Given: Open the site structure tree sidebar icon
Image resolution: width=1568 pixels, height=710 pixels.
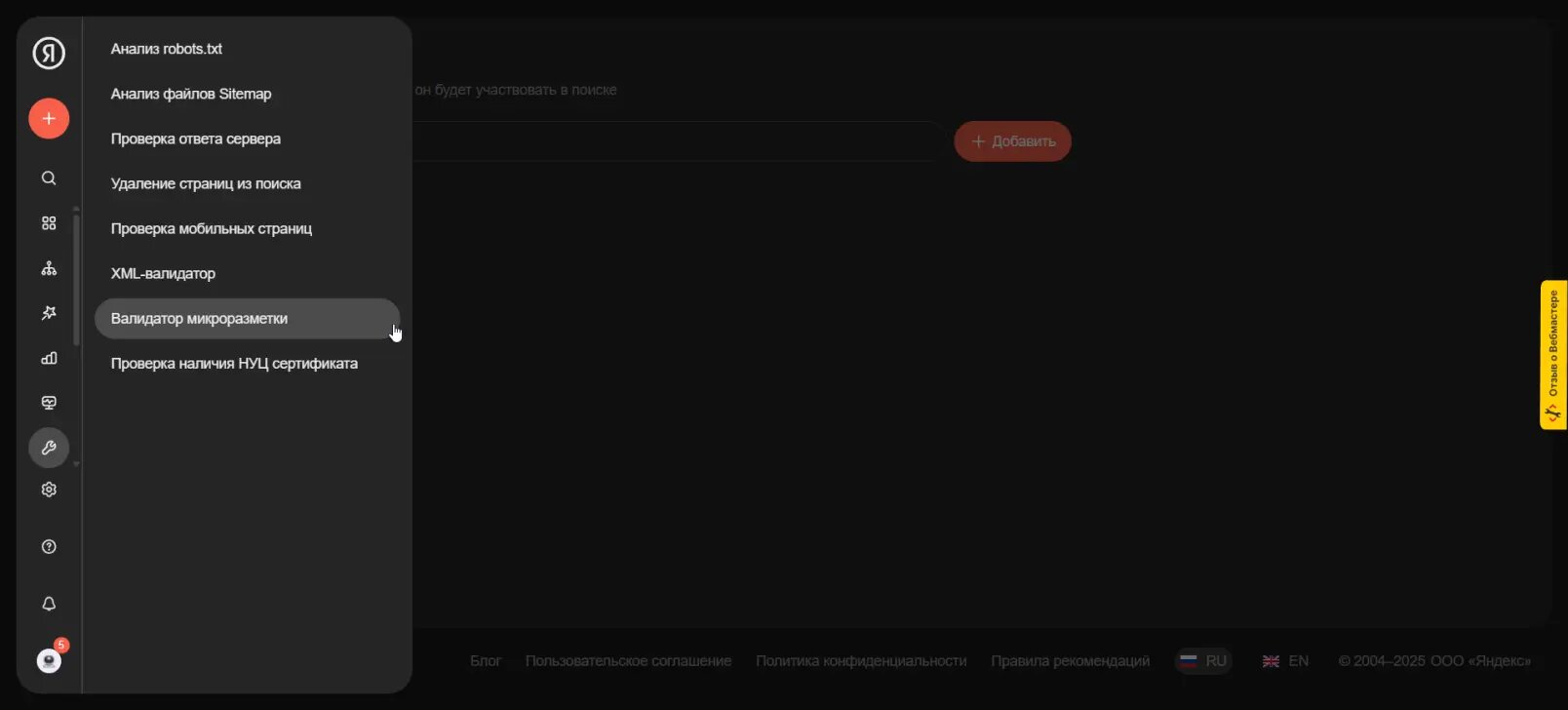Looking at the screenshot, I should (x=49, y=268).
